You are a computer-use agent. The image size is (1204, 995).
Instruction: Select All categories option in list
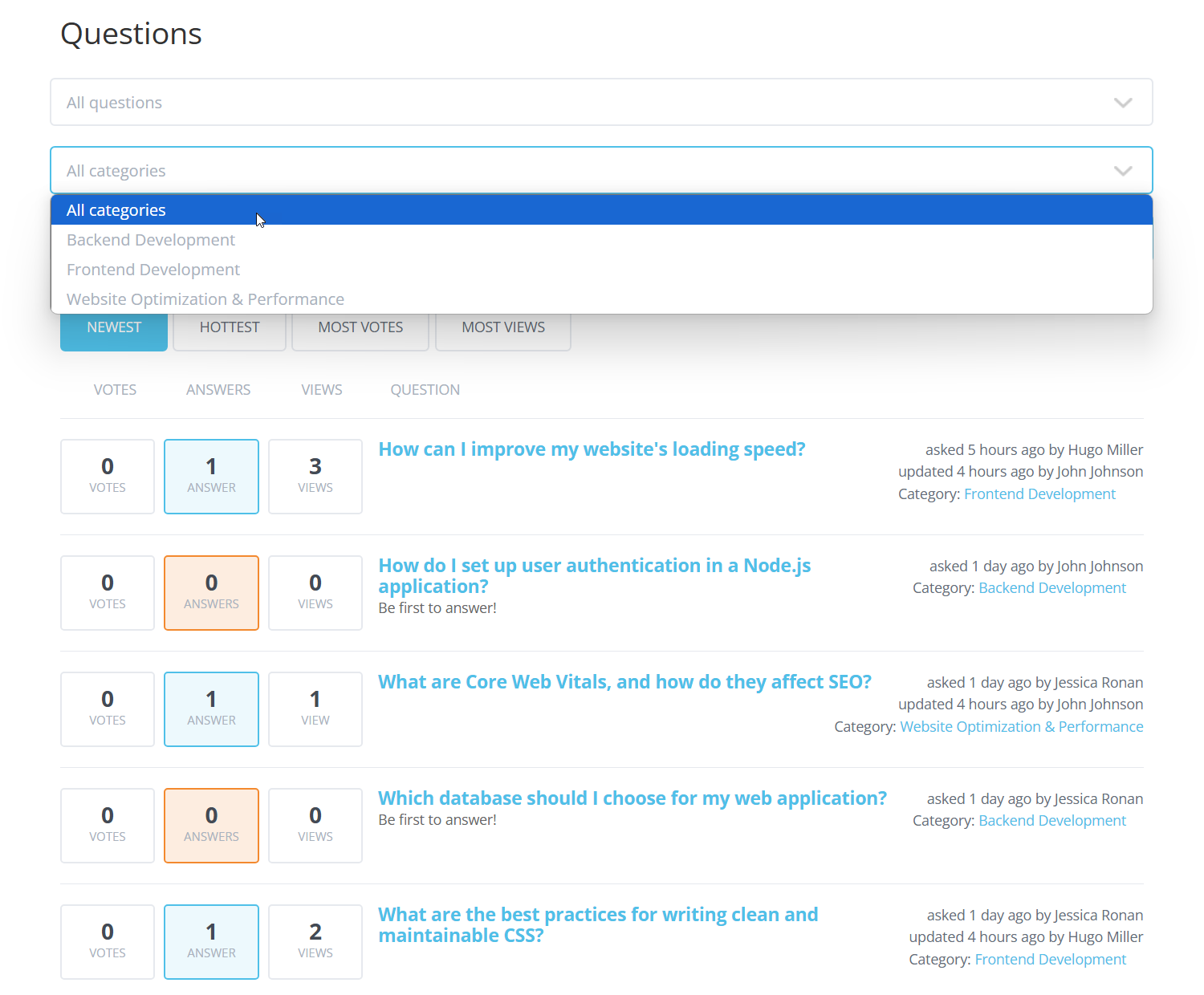click(x=601, y=210)
